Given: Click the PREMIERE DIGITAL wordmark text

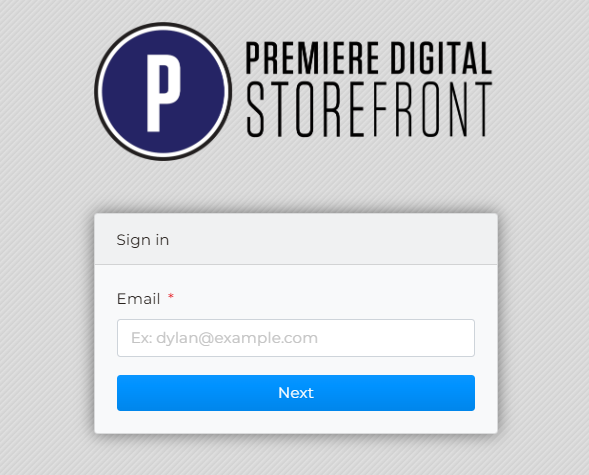Looking at the screenshot, I should point(369,57).
